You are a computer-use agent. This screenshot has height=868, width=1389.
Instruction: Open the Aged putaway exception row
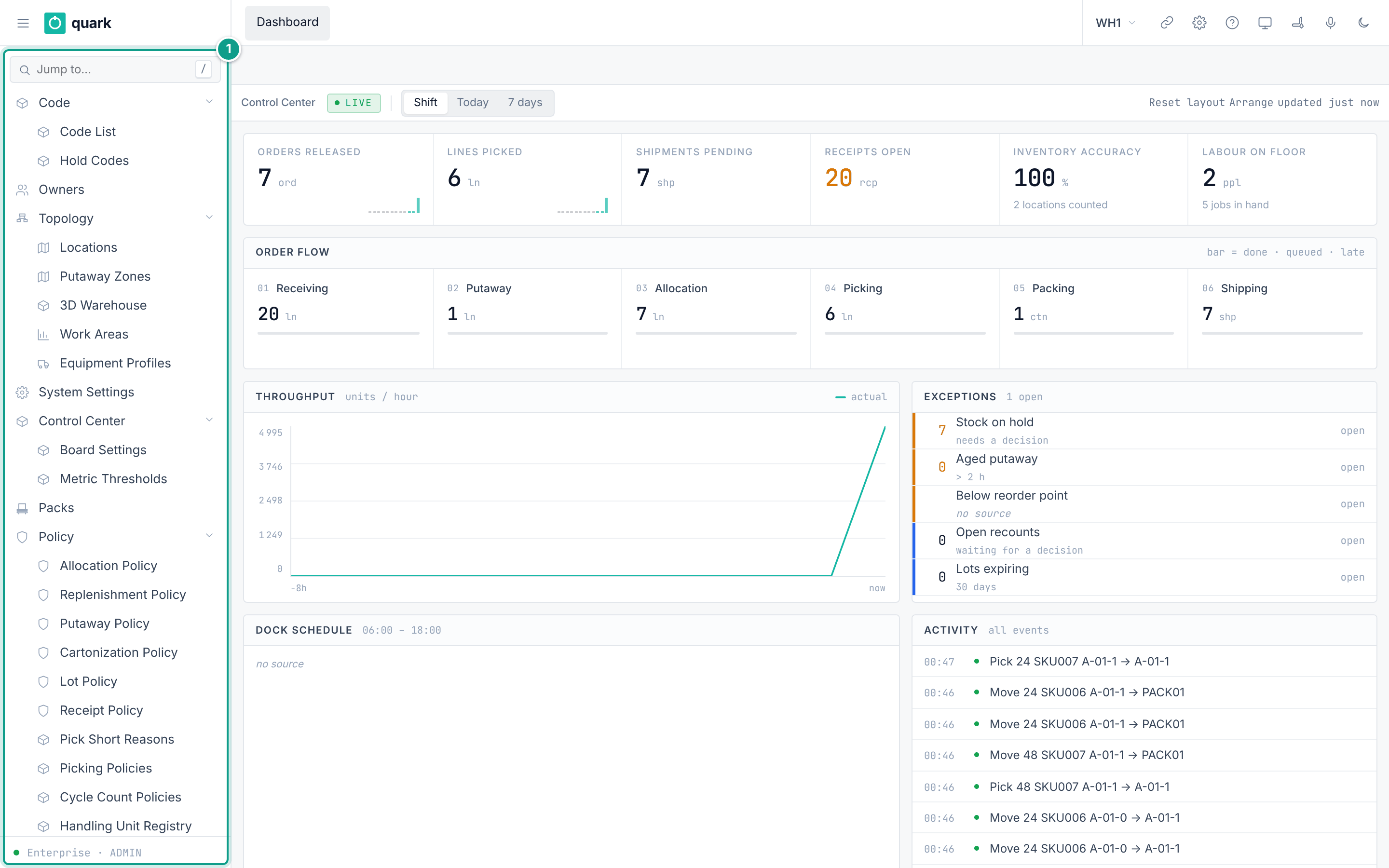click(x=1144, y=467)
